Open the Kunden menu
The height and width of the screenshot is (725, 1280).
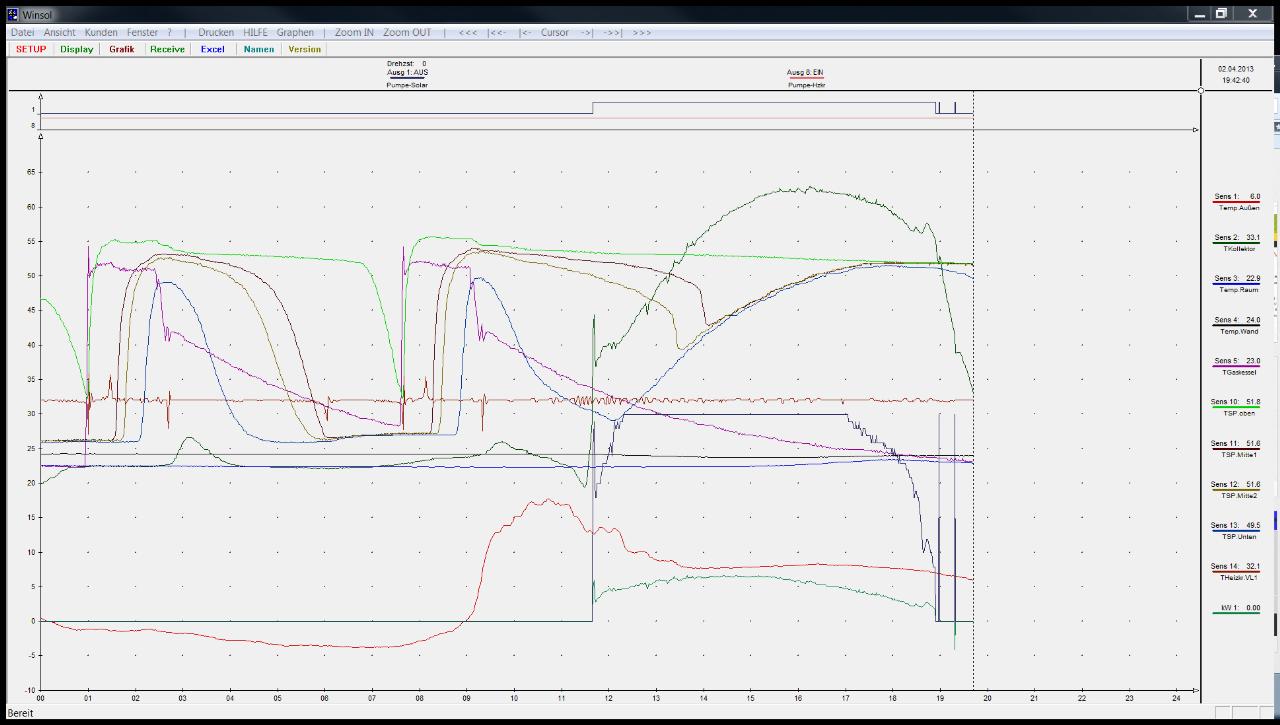point(101,32)
